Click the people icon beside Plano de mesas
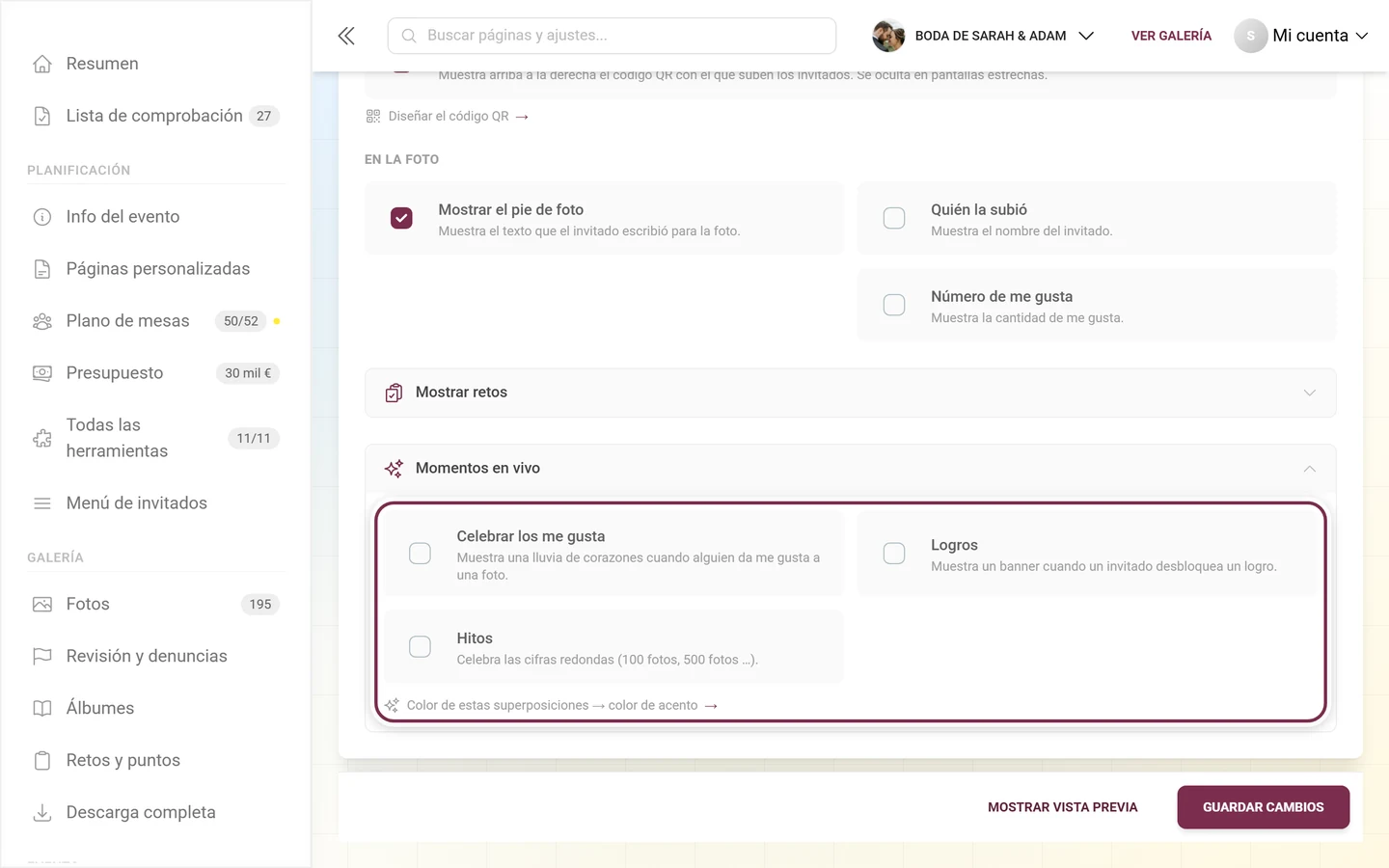The height and width of the screenshot is (868, 1389). [x=42, y=321]
